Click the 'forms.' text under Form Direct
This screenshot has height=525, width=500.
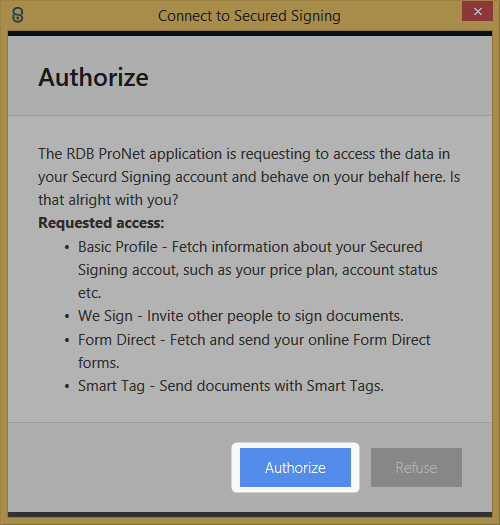(x=99, y=363)
